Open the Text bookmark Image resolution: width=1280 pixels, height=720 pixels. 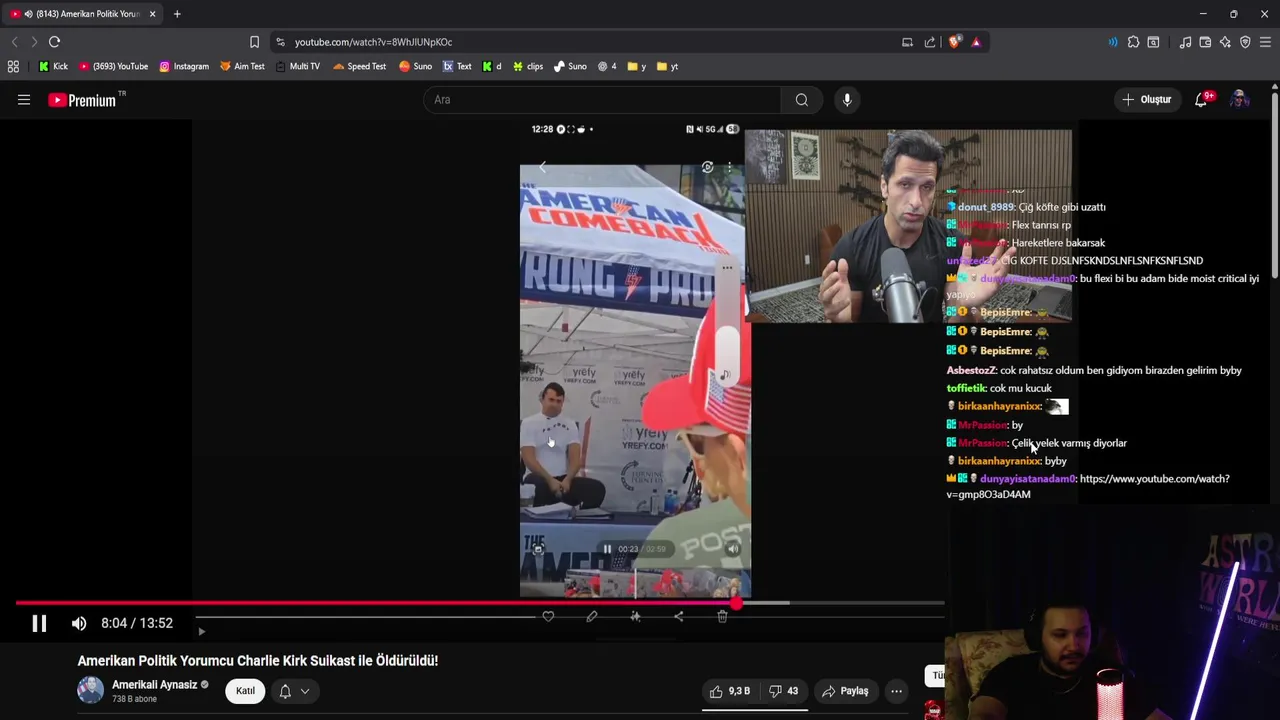coord(457,66)
